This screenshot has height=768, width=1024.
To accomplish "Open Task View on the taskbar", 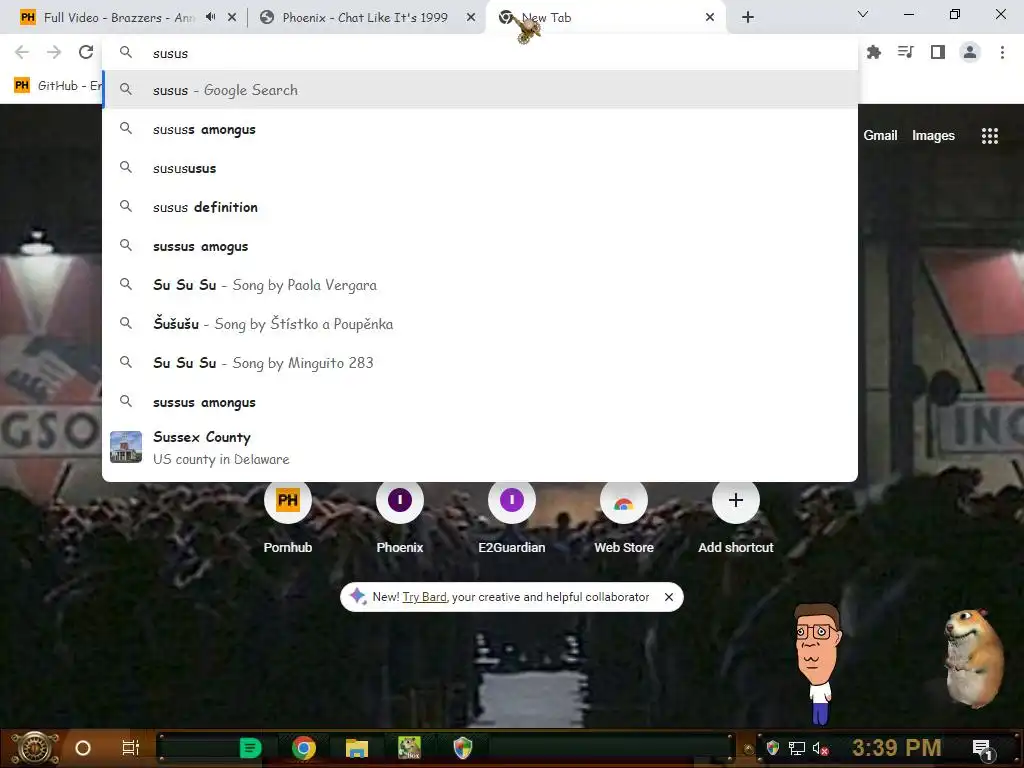I will (131, 748).
